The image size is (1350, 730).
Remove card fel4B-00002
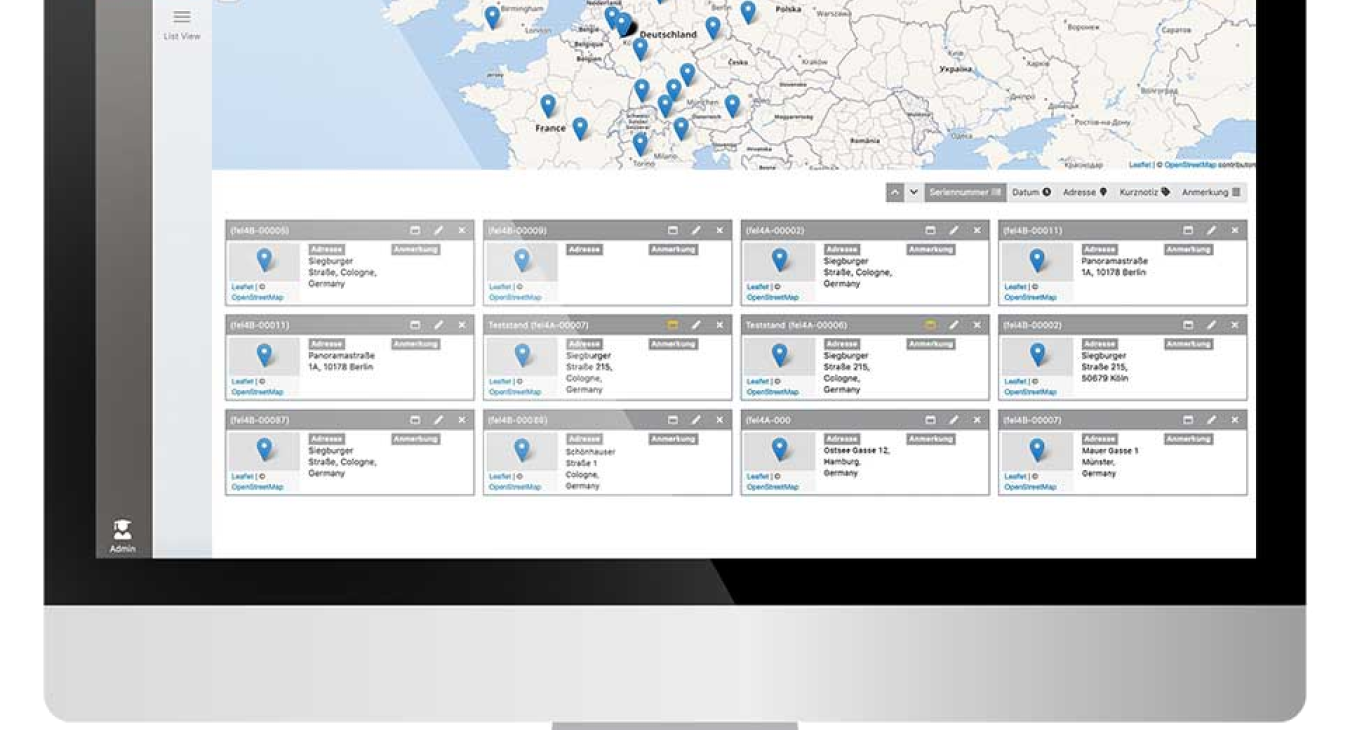(x=1235, y=325)
